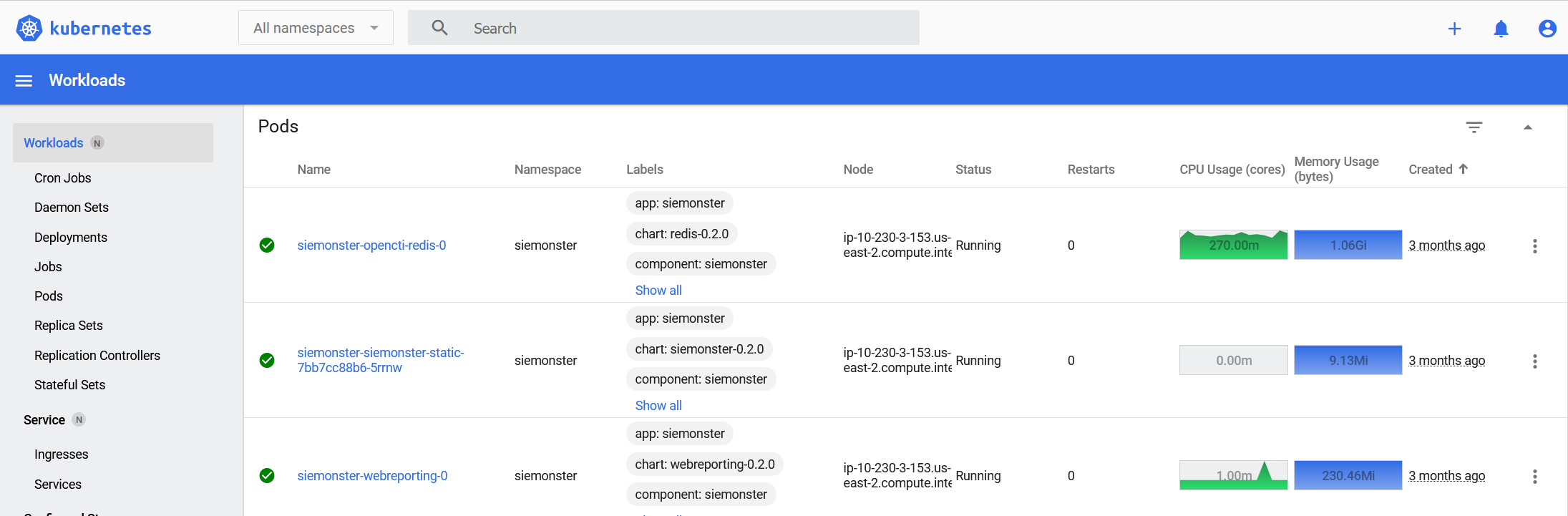This screenshot has width=1568, height=516.
Task: Select Stateful Sets in the sidebar
Action: (x=70, y=385)
